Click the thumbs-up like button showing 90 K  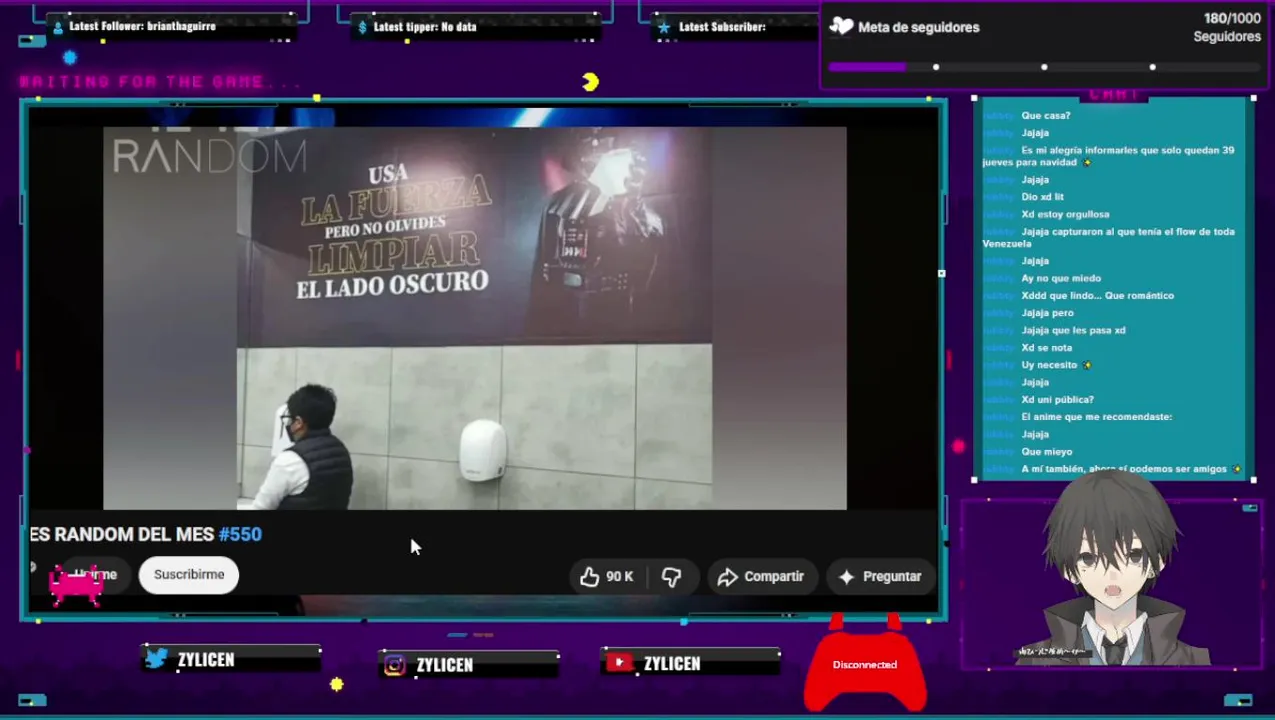point(606,576)
